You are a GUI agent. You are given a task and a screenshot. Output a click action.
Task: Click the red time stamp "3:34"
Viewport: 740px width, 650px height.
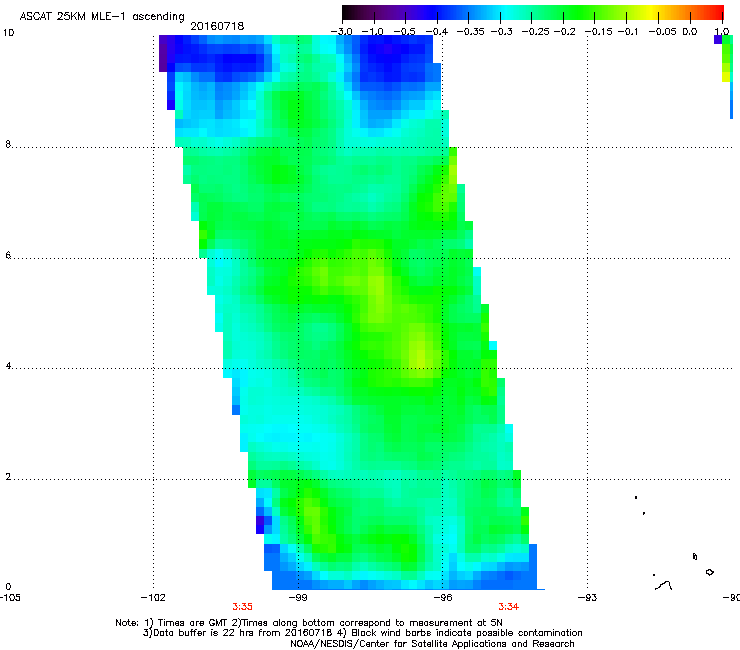pos(508,607)
